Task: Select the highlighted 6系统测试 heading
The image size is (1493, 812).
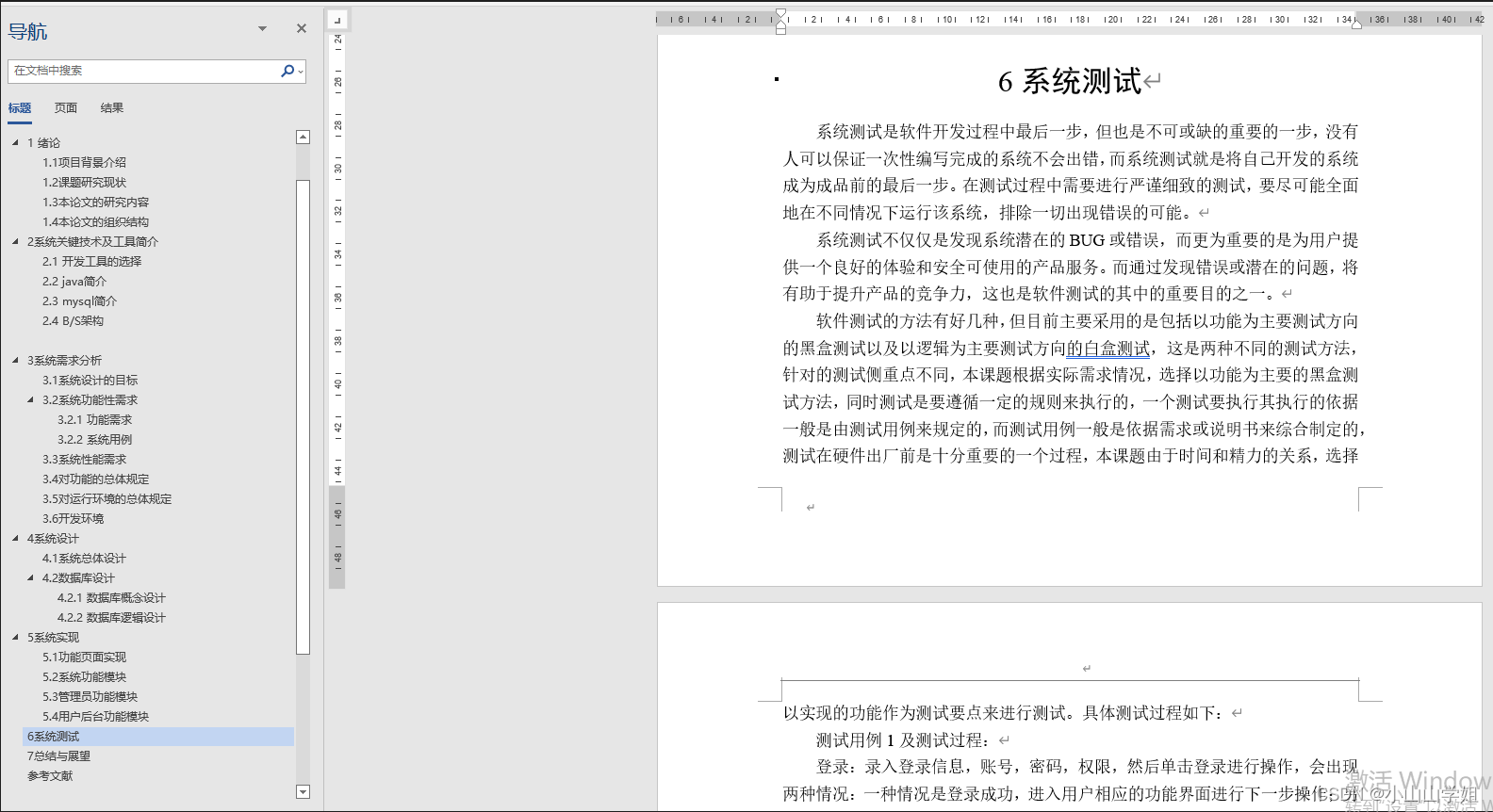Action: pyautogui.click(x=158, y=737)
